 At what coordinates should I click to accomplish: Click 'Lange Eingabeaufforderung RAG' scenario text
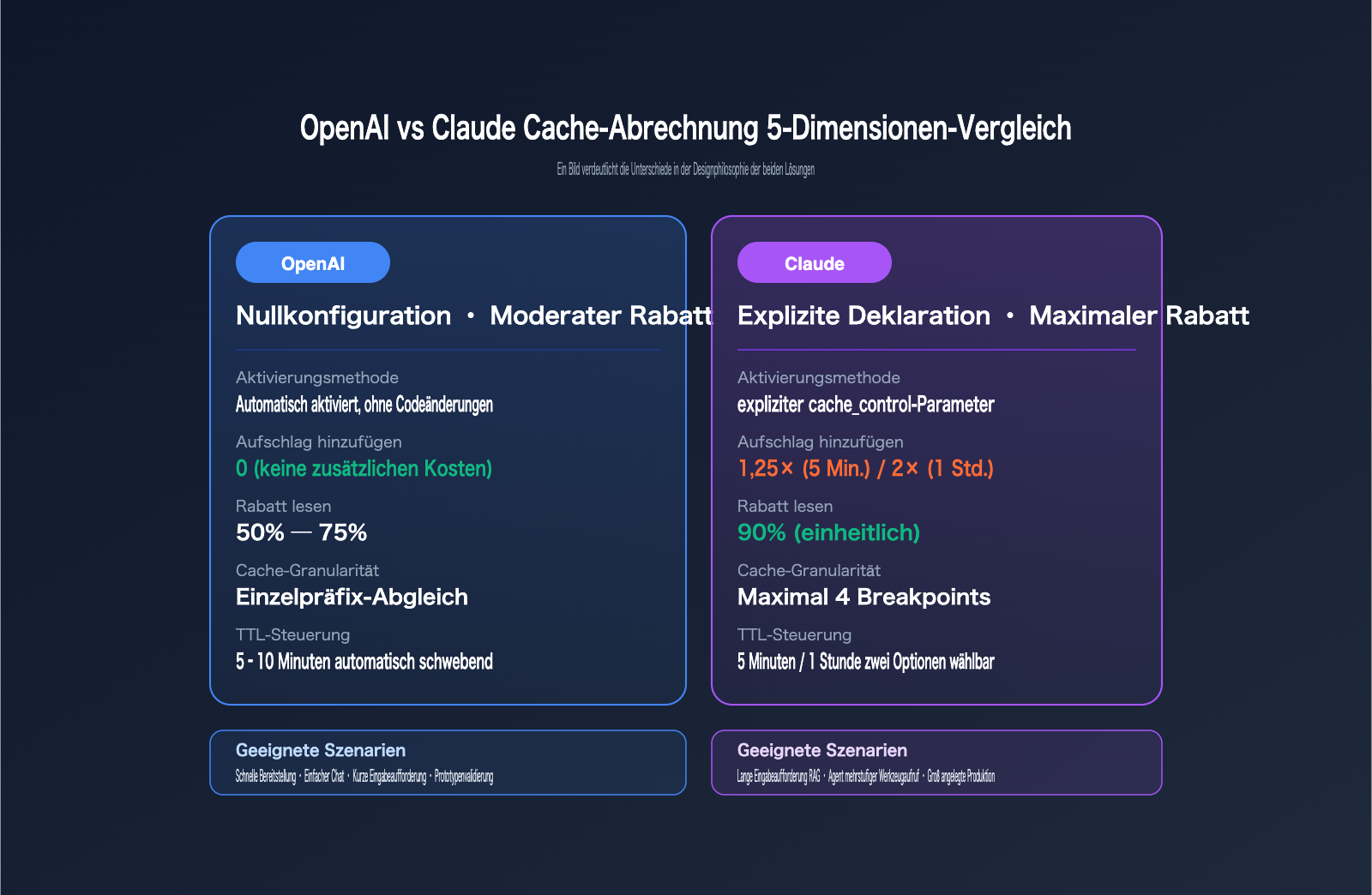pyautogui.click(x=779, y=777)
